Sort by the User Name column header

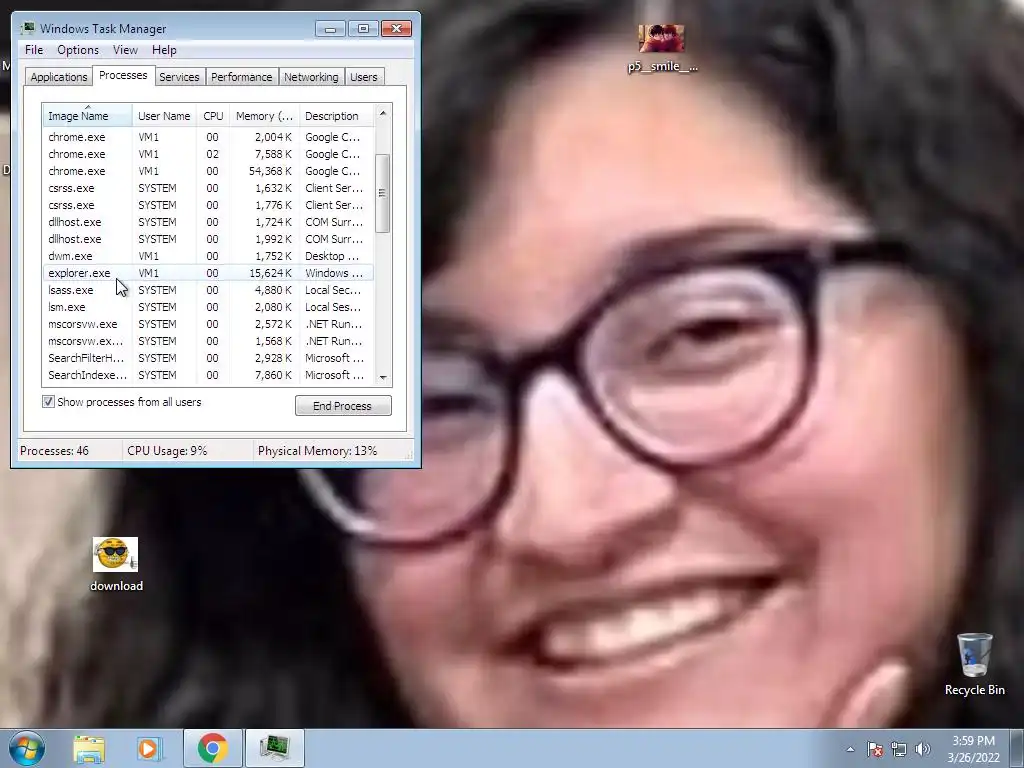[164, 116]
